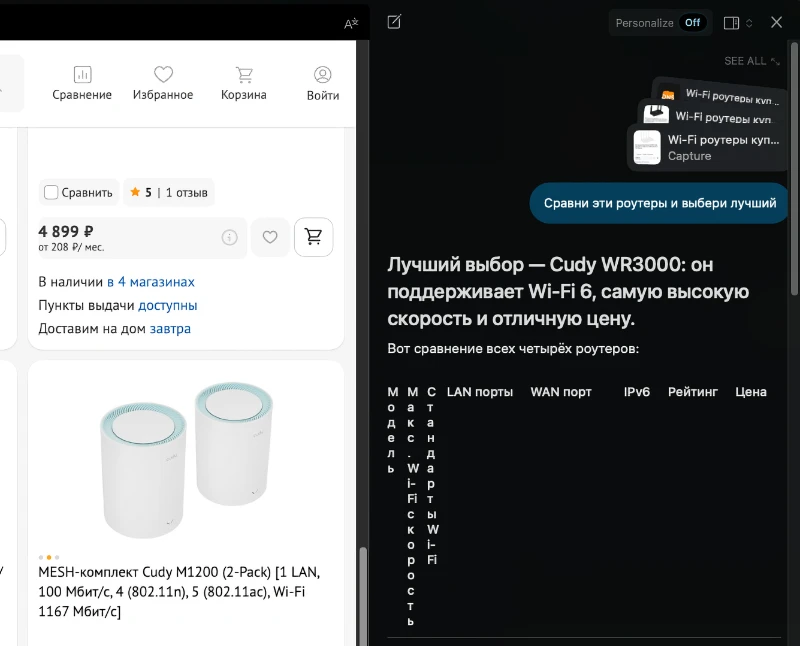This screenshot has width=800, height=646.
Task: Add the 4 899 ₽ router to cart
Action: (313, 237)
